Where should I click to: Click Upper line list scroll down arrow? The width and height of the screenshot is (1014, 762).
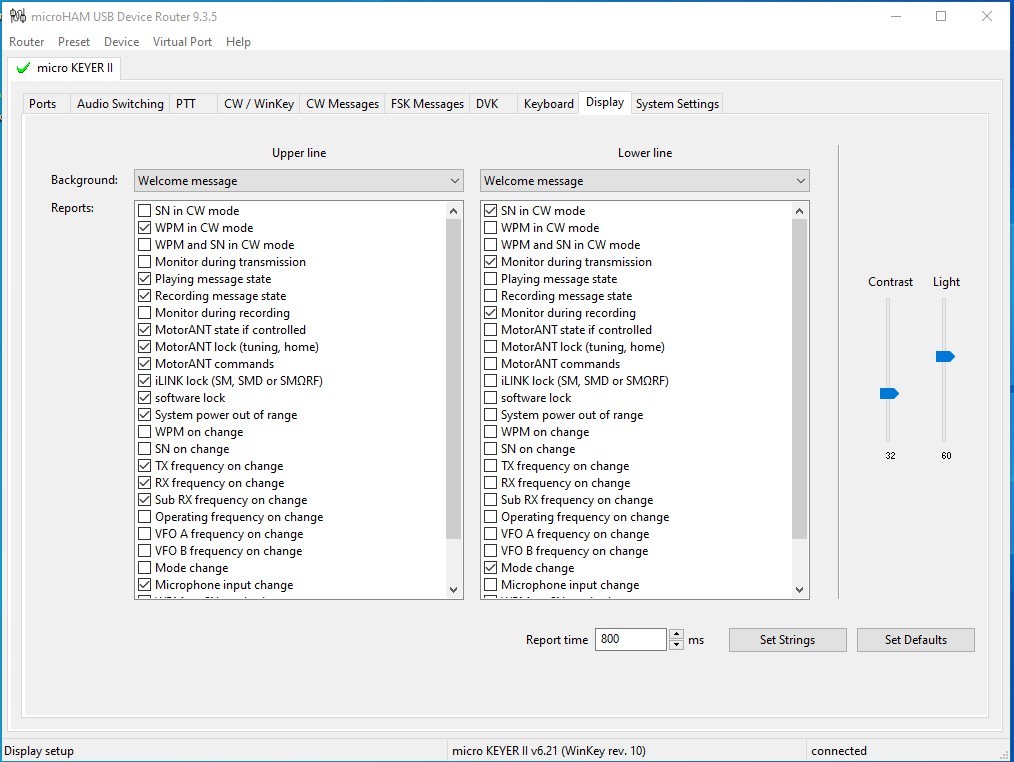453,589
